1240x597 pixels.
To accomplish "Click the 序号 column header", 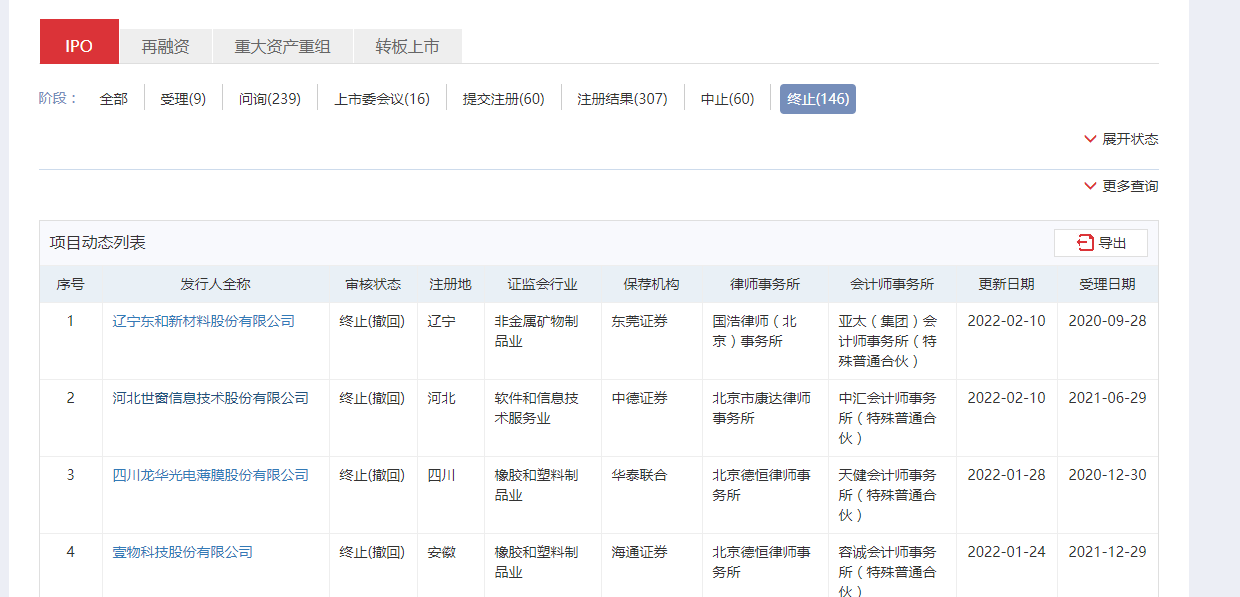I will click(70, 284).
